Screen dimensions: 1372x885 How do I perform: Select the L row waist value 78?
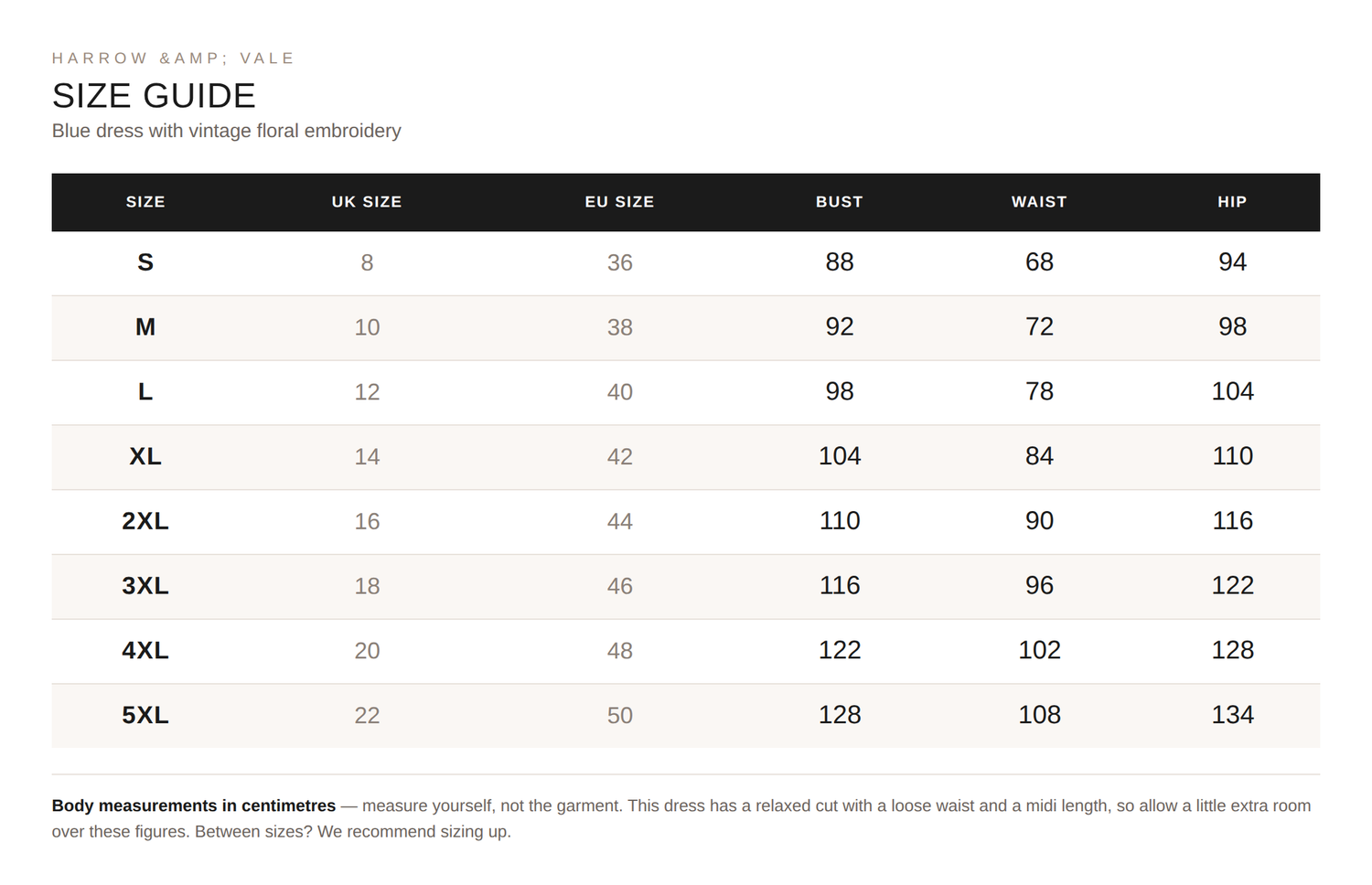[x=1039, y=391]
